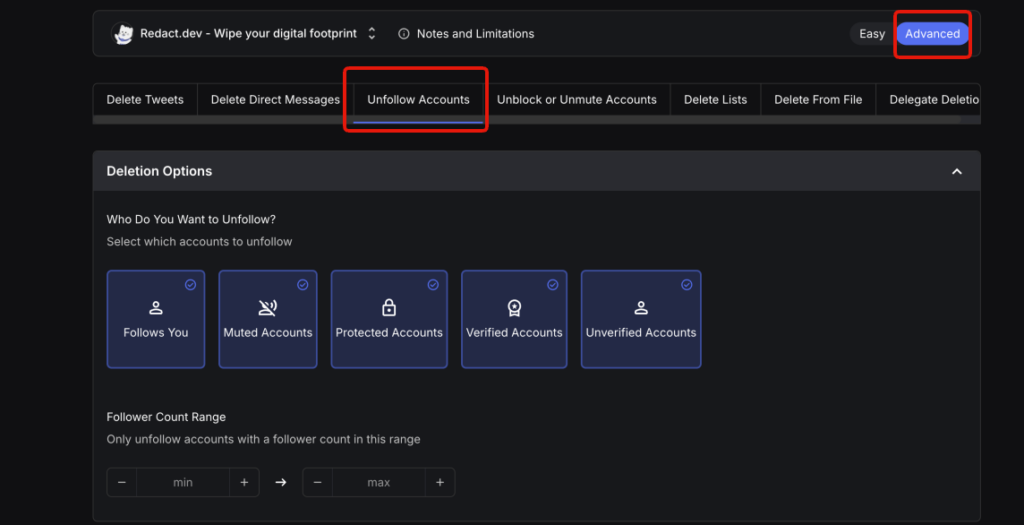Click the Unverified Accounts person icon

(x=641, y=308)
